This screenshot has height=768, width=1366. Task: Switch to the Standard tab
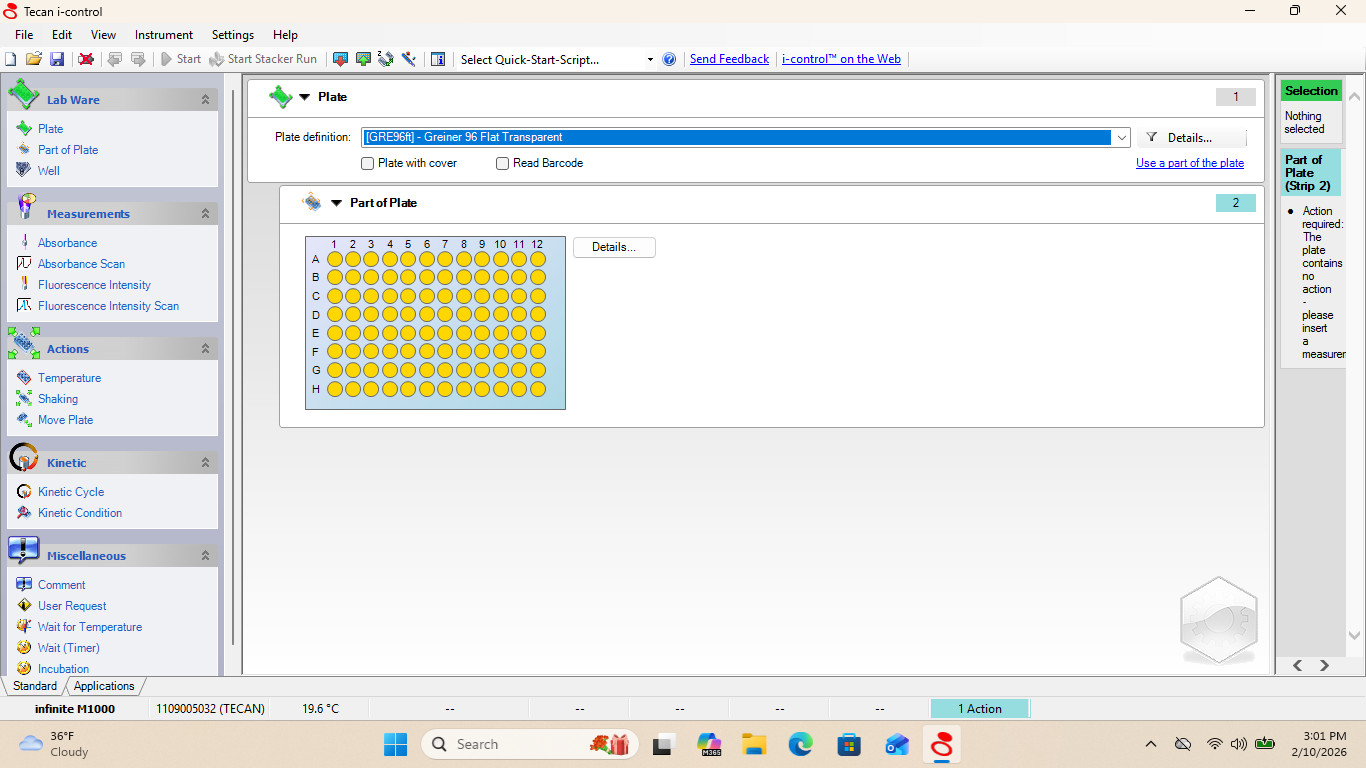point(35,686)
